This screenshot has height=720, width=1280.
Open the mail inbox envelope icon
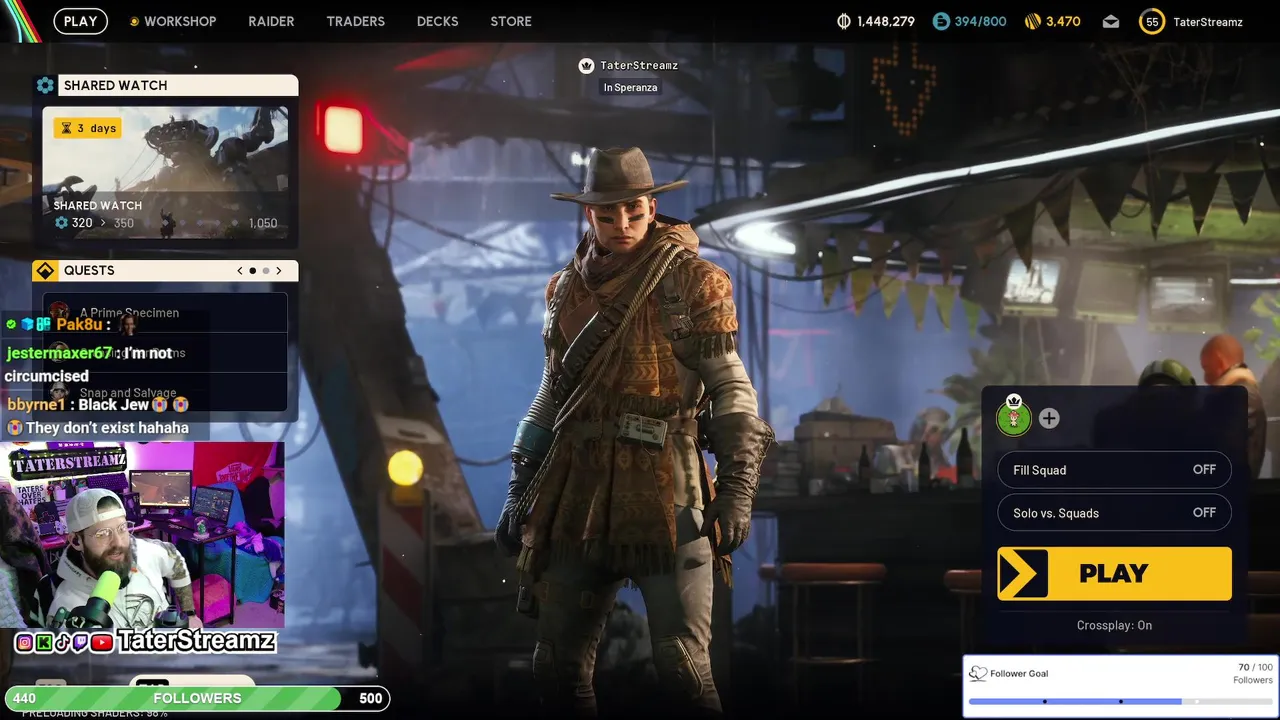[1111, 21]
